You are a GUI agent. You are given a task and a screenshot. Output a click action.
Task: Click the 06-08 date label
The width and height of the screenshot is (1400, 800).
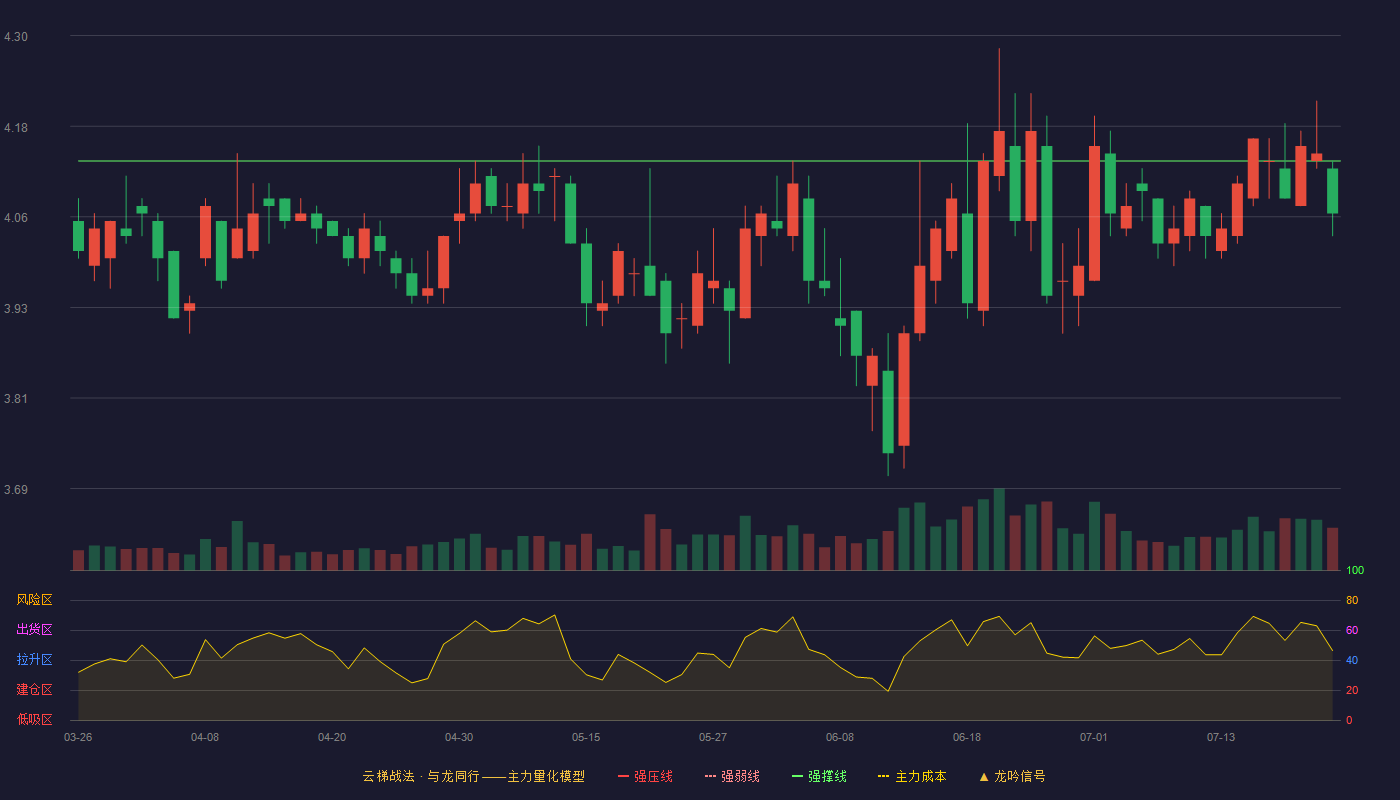pos(840,737)
